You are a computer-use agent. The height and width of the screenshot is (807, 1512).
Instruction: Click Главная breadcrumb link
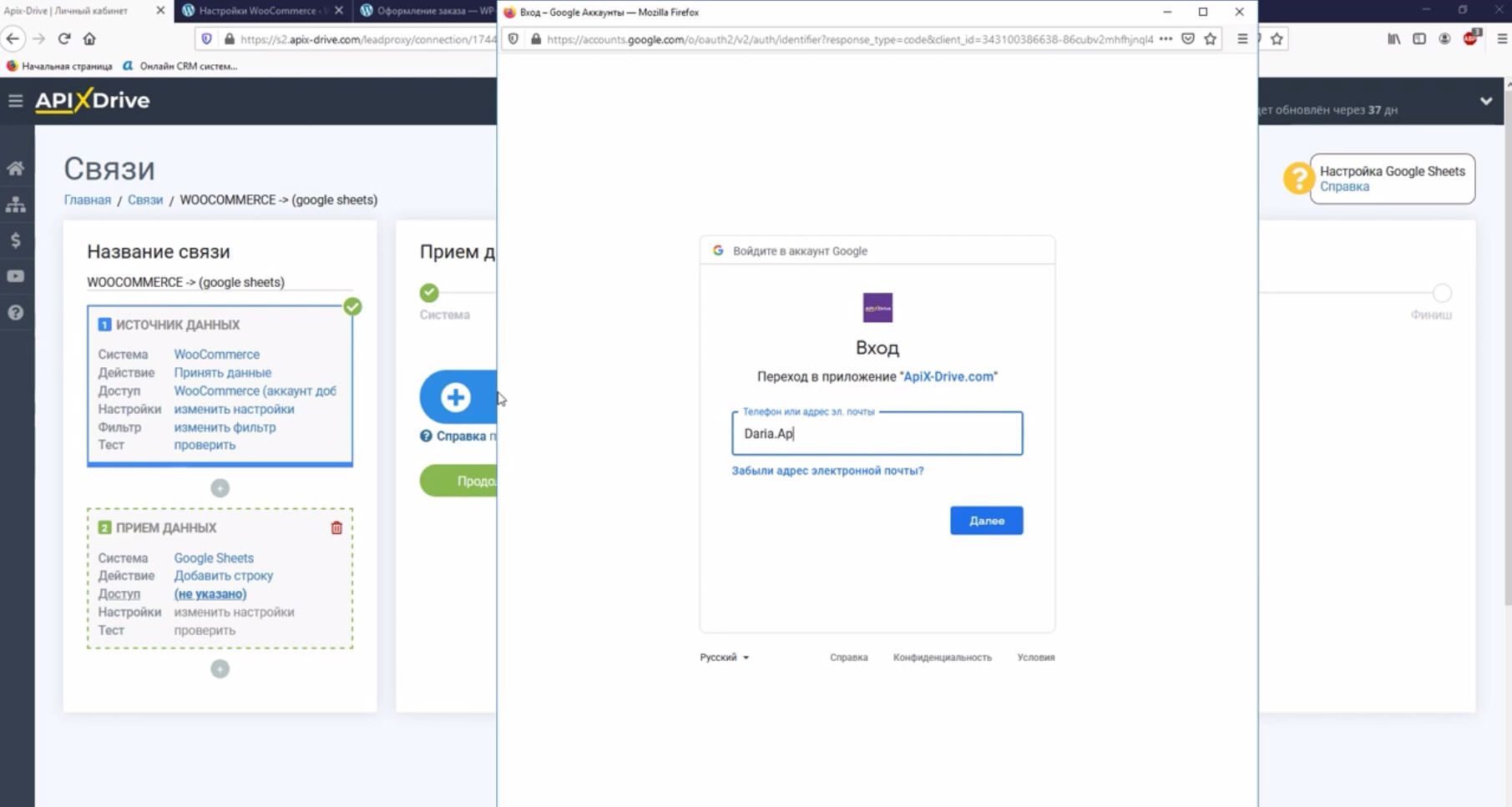(x=87, y=200)
